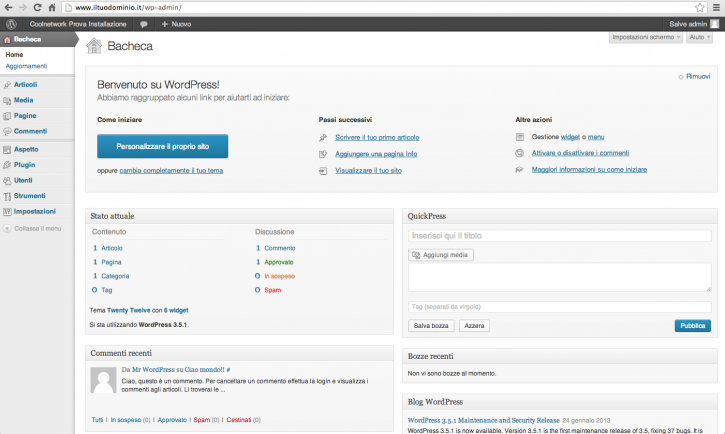Click the Pagine icon in sidebar
The height and width of the screenshot is (434, 725).
pos(7,116)
